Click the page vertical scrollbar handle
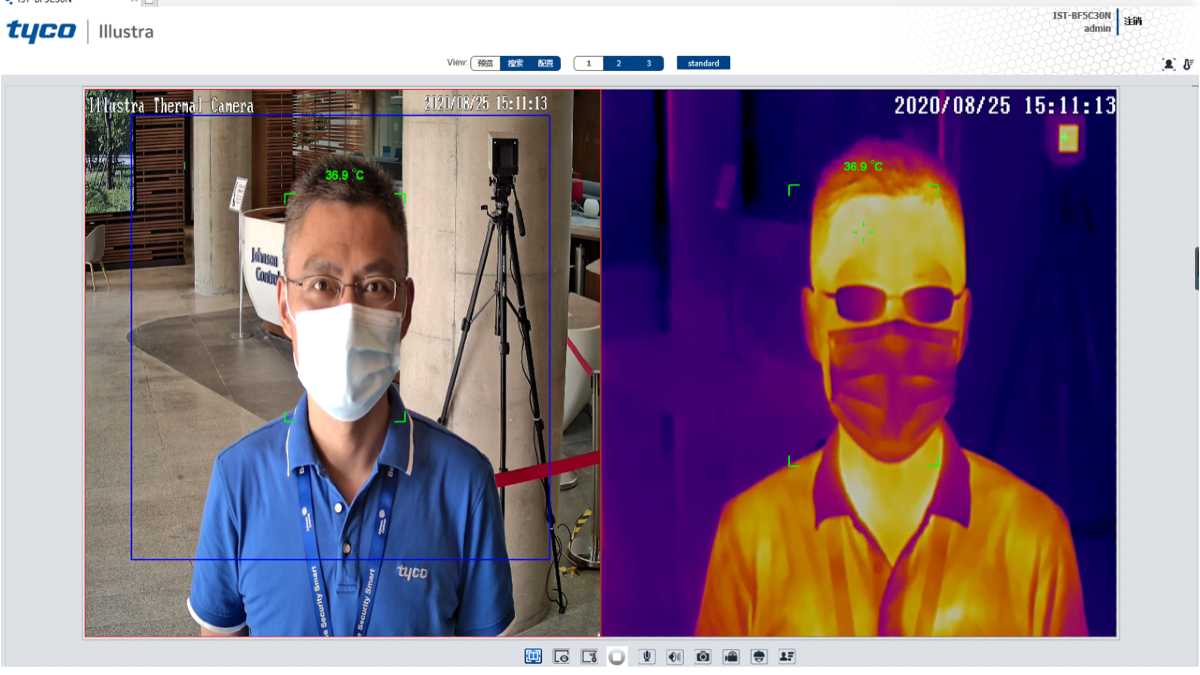The image size is (1200, 675). [1197, 268]
